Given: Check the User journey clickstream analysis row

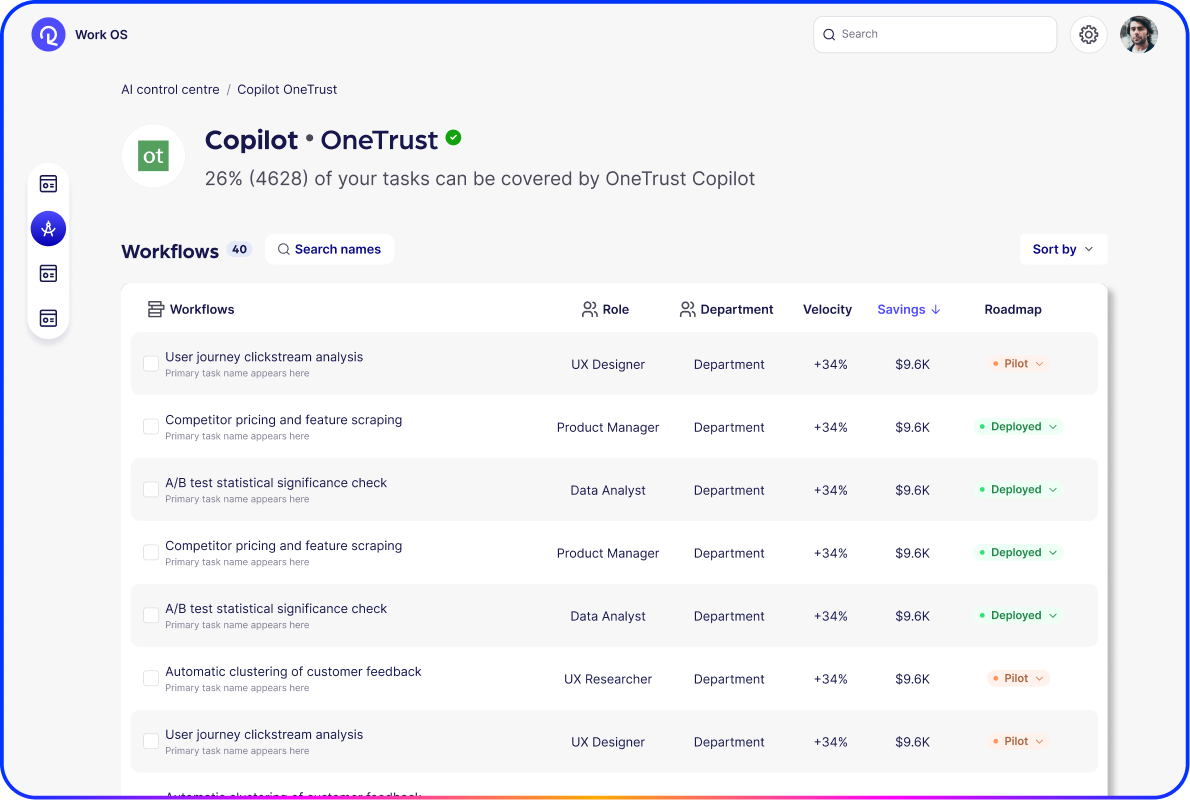Looking at the screenshot, I should 150,363.
